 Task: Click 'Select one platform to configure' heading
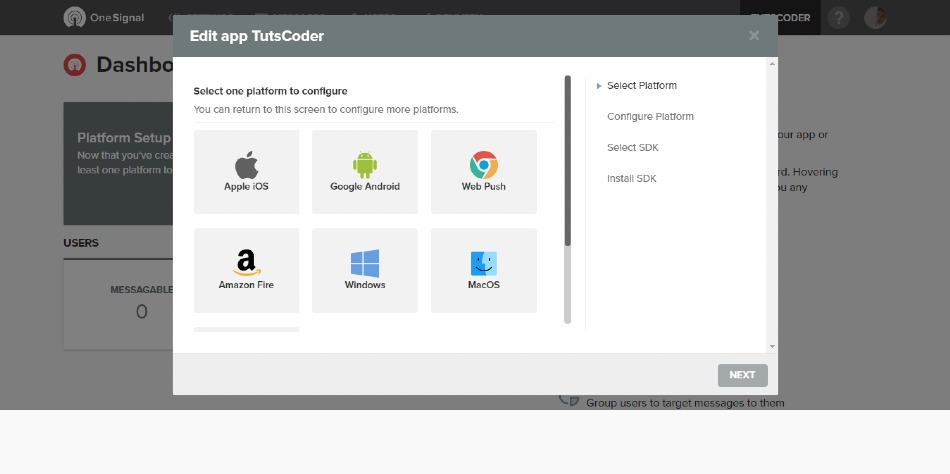tap(270, 91)
